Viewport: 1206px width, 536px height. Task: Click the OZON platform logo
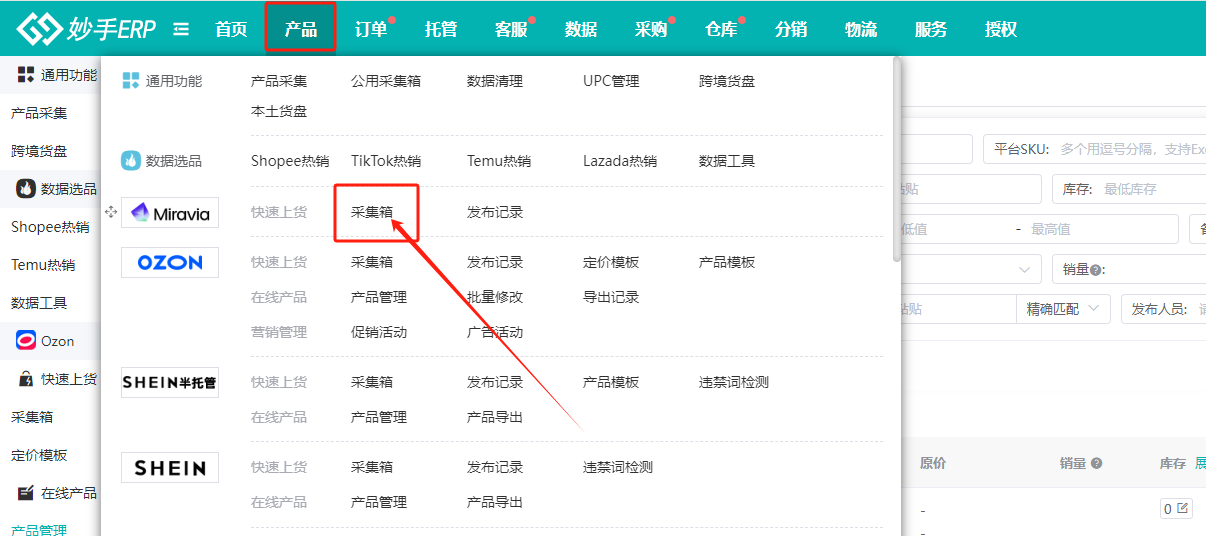pyautogui.click(x=170, y=262)
